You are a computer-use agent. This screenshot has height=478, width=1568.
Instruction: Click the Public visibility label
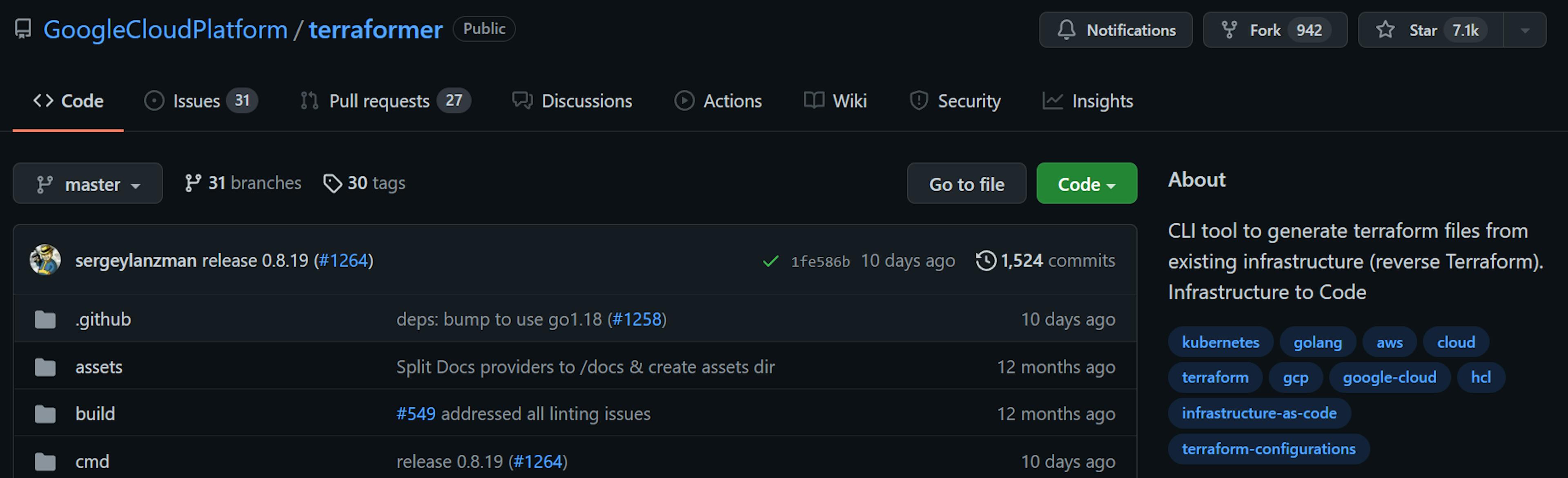(484, 29)
